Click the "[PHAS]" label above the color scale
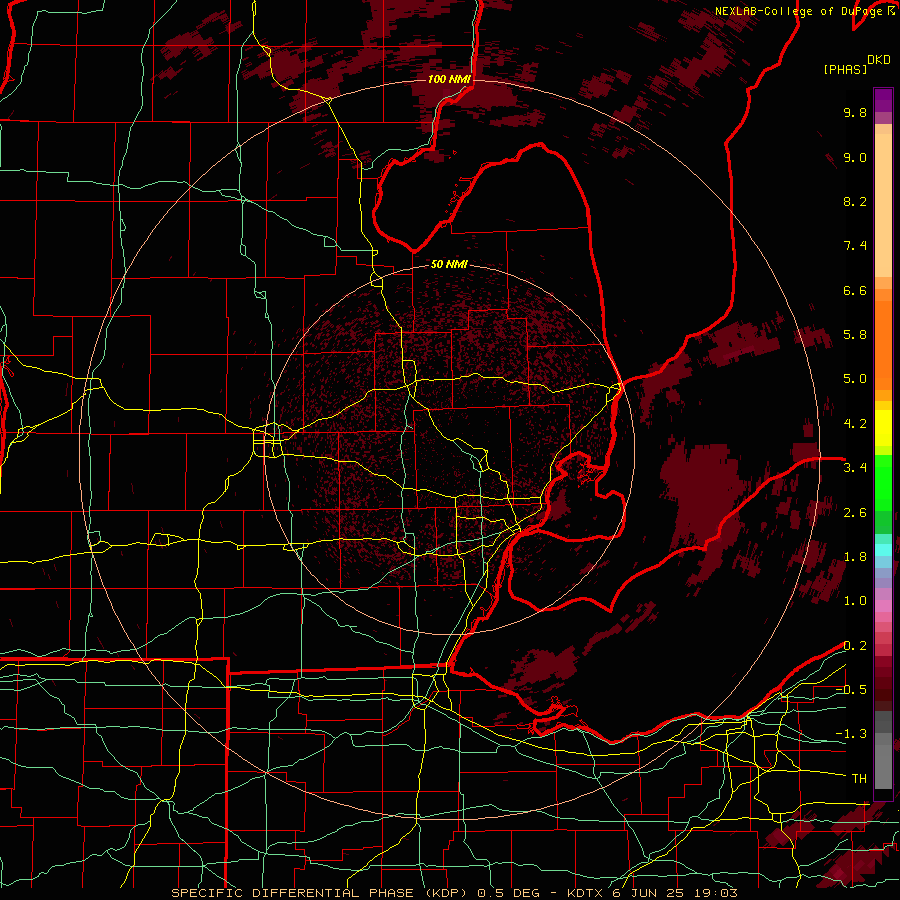Viewport: 900px width, 900px height. [x=845, y=69]
